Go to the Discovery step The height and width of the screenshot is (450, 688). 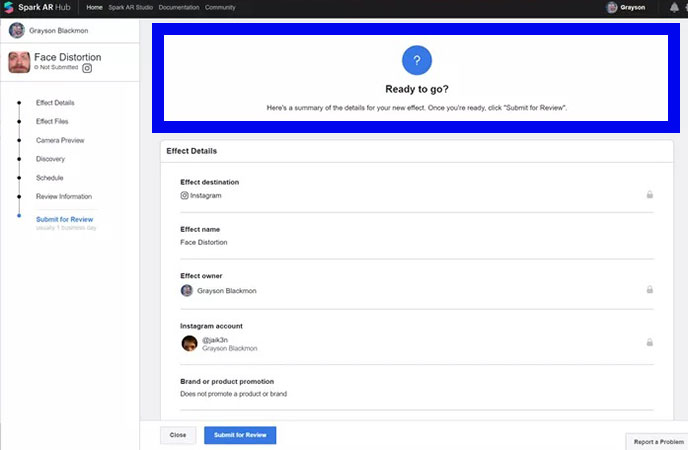point(50,159)
